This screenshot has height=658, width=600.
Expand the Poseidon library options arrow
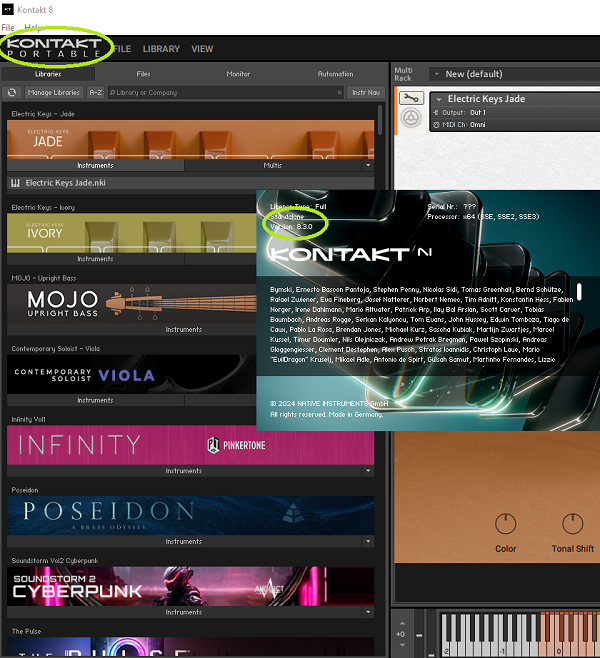[x=368, y=541]
